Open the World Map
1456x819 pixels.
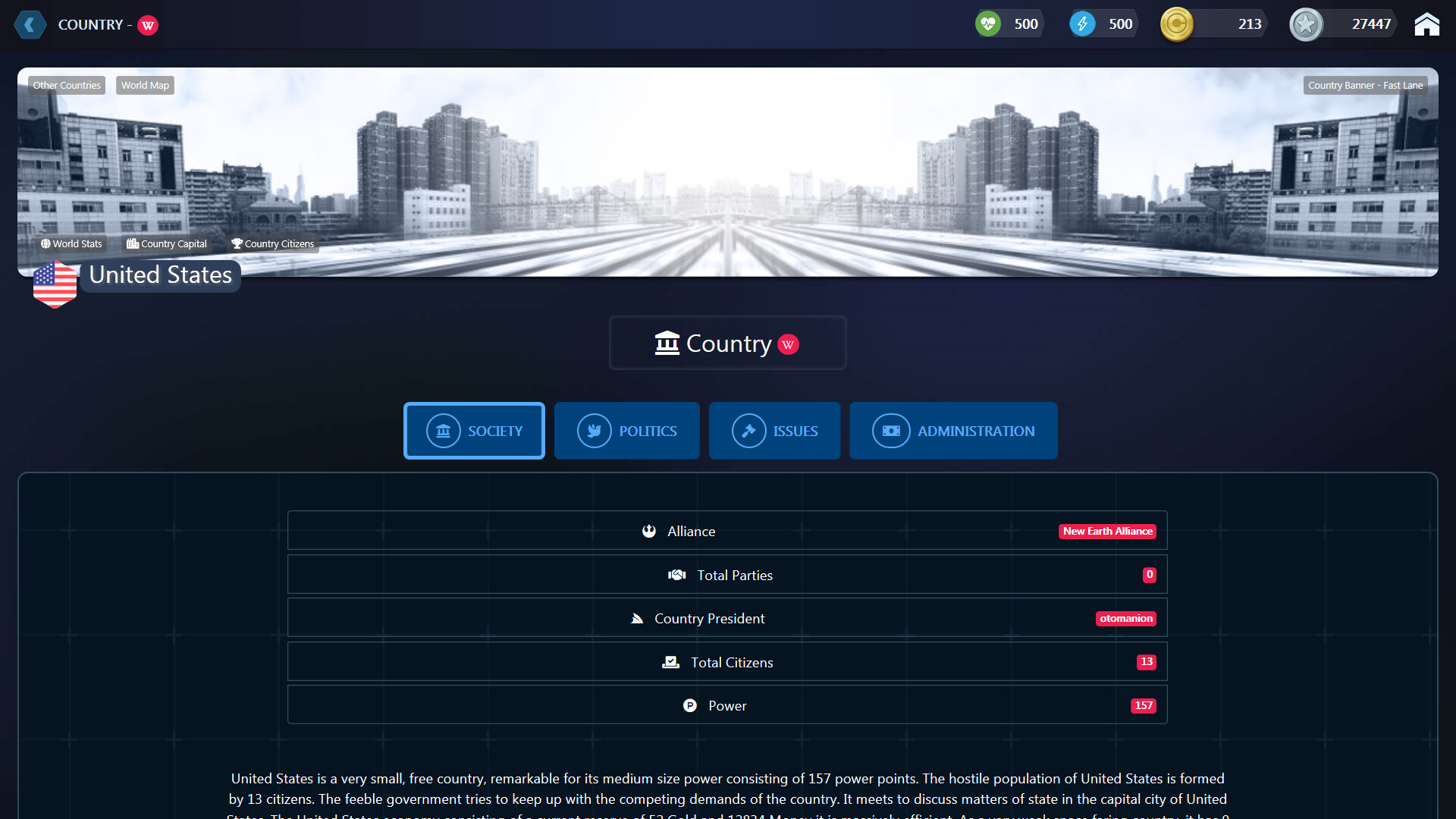145,85
